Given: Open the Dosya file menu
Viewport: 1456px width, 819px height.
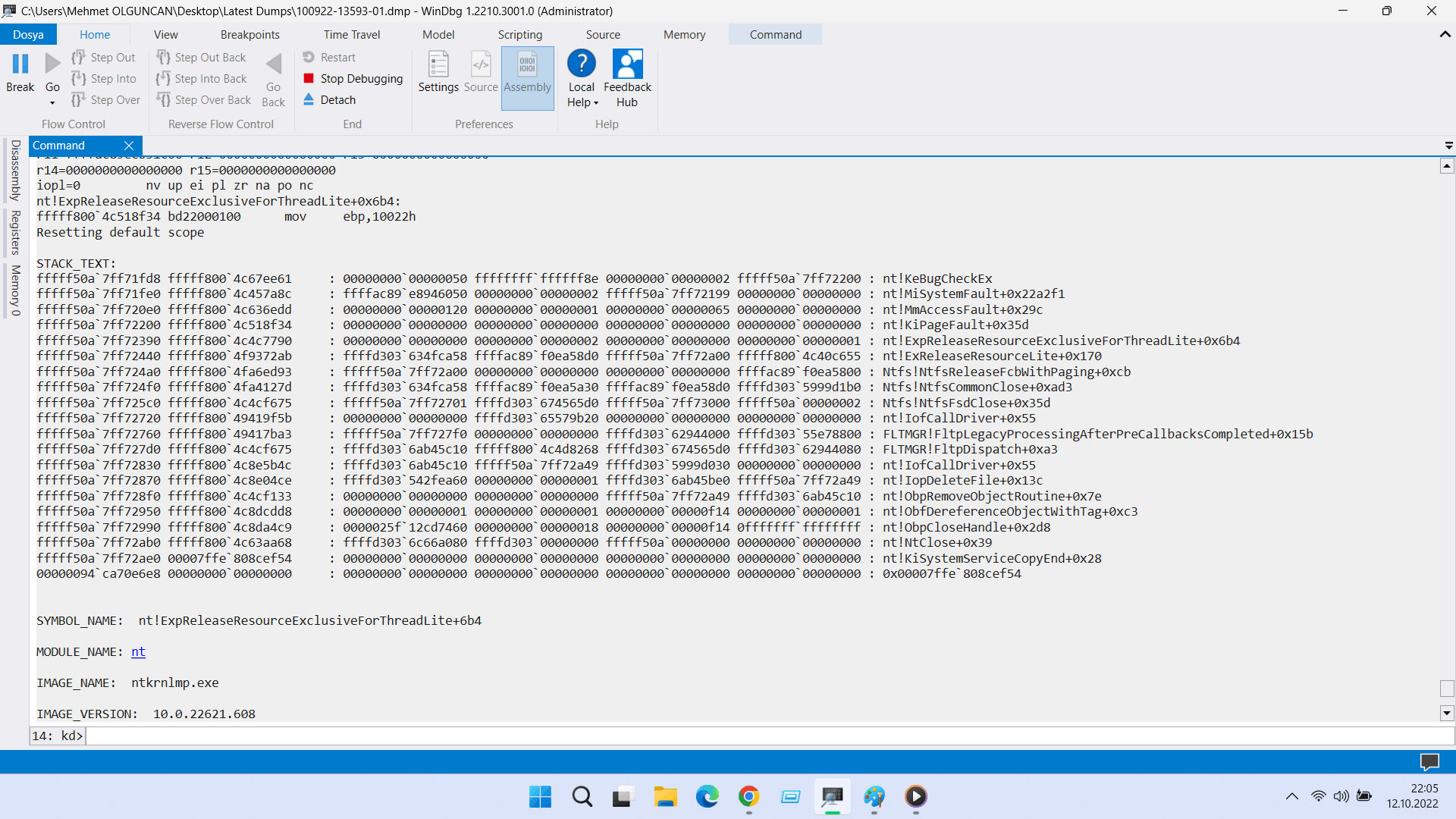Looking at the screenshot, I should [x=28, y=34].
